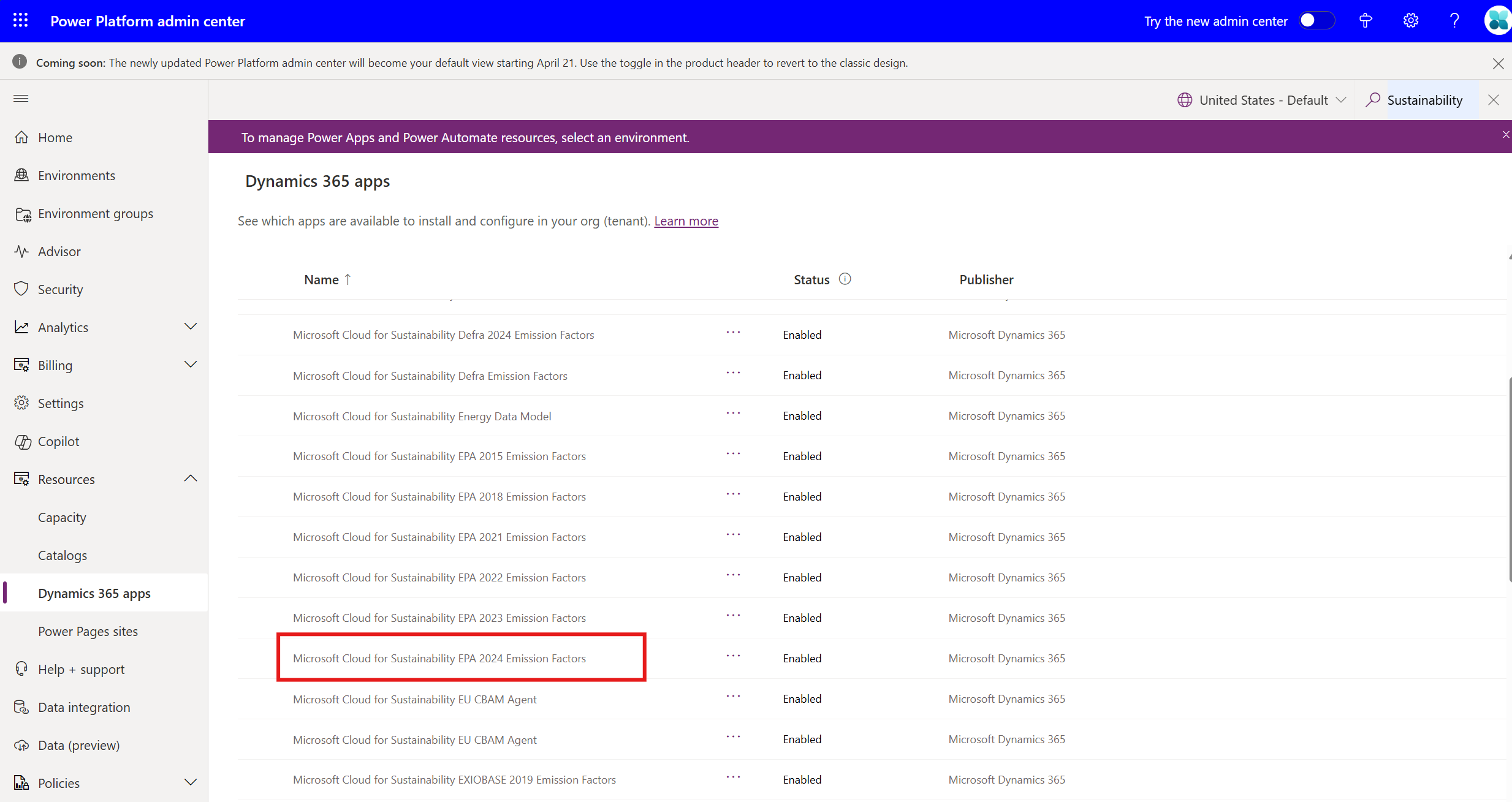1512x802 pixels.
Task: Click the Status column info icon
Action: tap(845, 279)
